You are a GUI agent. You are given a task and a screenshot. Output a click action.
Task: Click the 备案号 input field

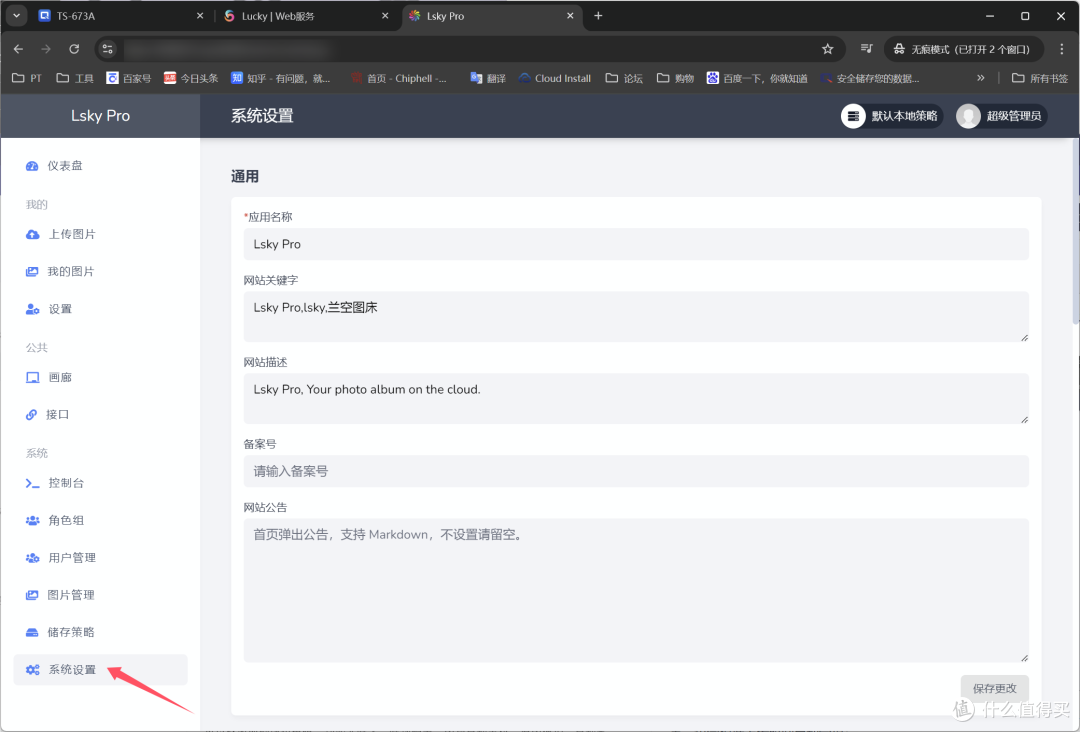click(x=636, y=471)
